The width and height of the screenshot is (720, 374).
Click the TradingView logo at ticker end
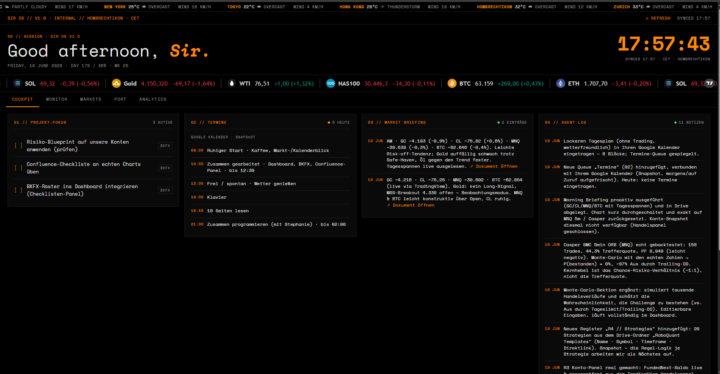pyautogui.click(x=710, y=83)
